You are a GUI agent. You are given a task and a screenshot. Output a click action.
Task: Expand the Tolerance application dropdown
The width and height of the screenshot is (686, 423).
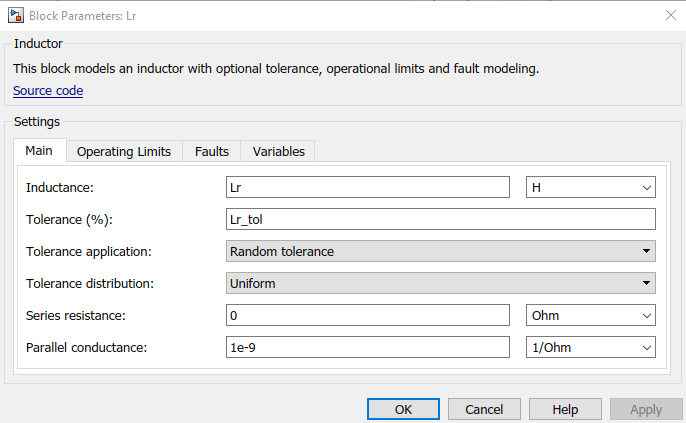pos(441,251)
